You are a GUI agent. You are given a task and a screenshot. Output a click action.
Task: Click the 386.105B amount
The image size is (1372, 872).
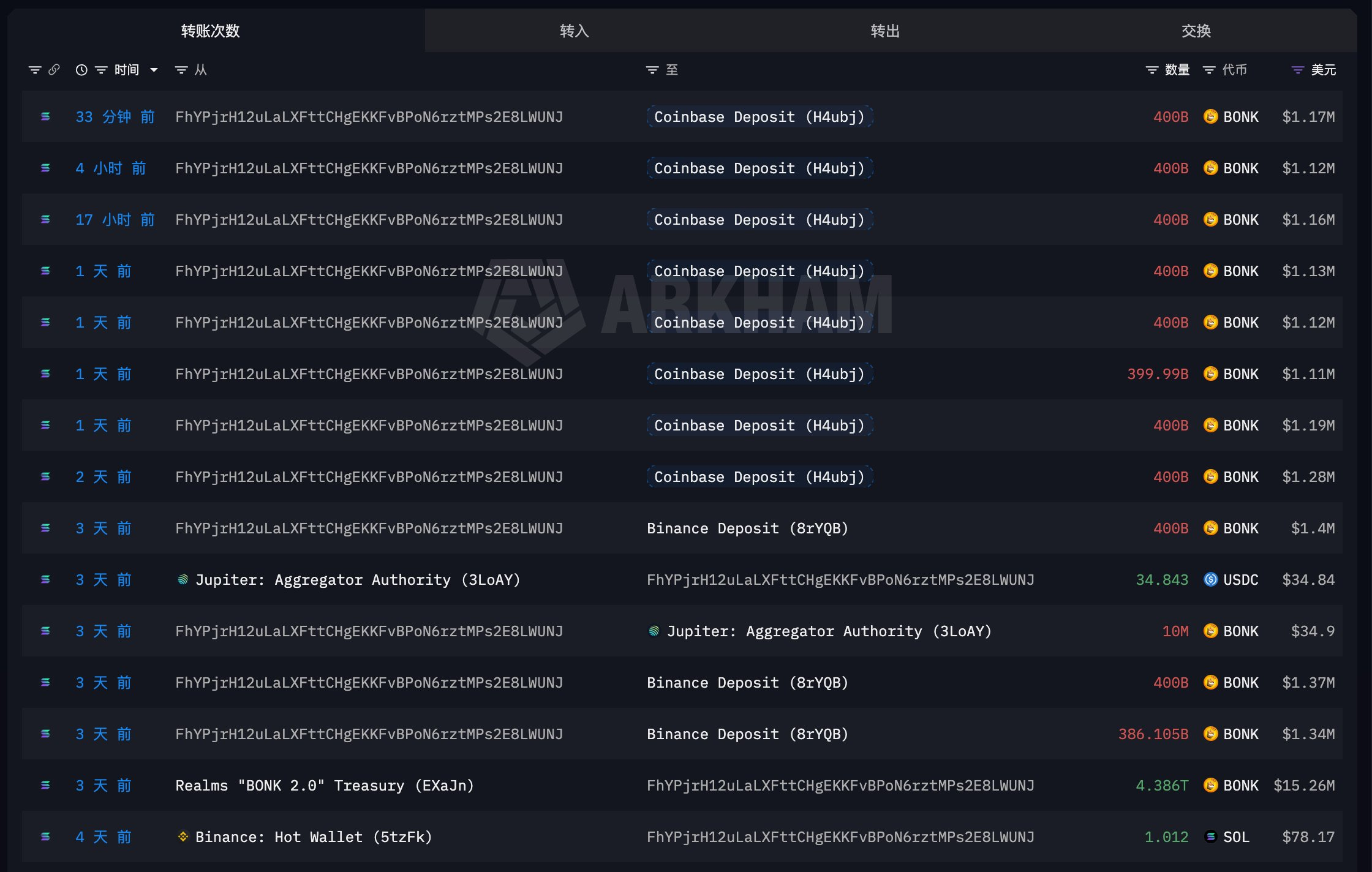point(1153,734)
